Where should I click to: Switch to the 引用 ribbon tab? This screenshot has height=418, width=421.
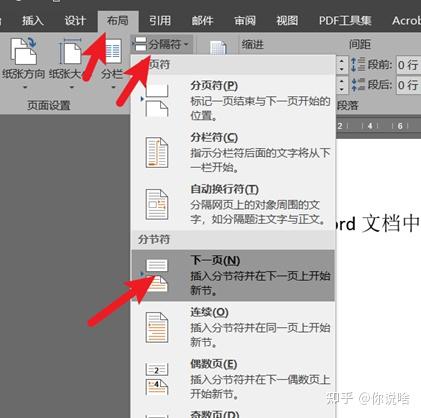pyautogui.click(x=160, y=21)
